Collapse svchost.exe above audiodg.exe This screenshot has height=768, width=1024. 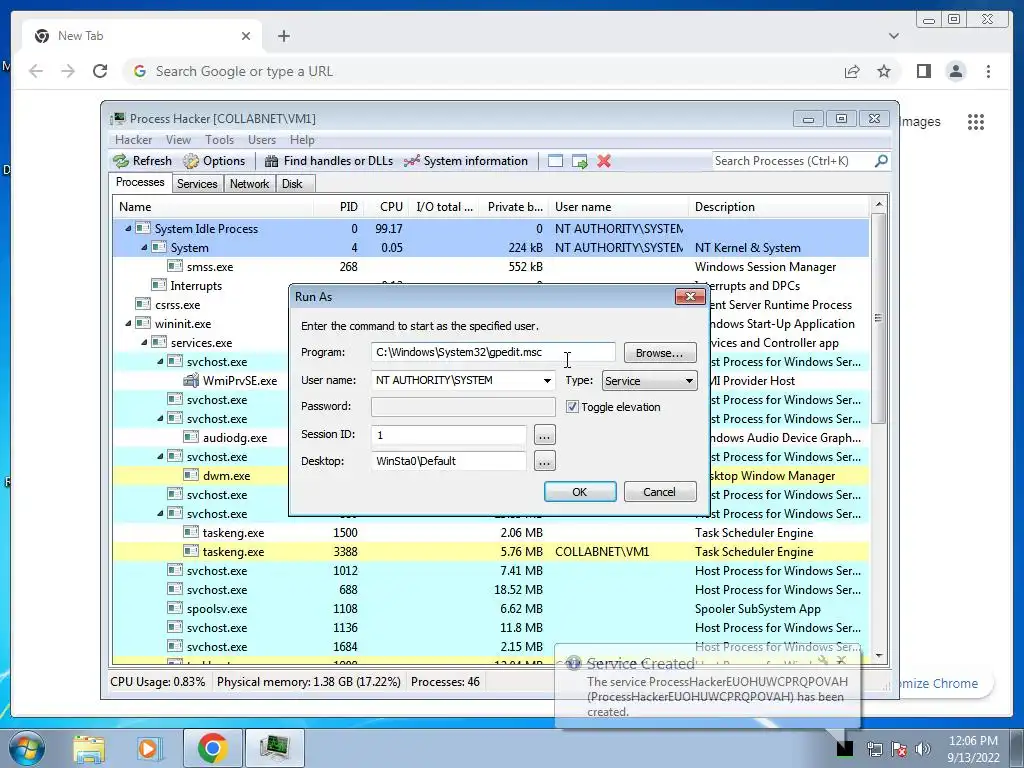160,418
